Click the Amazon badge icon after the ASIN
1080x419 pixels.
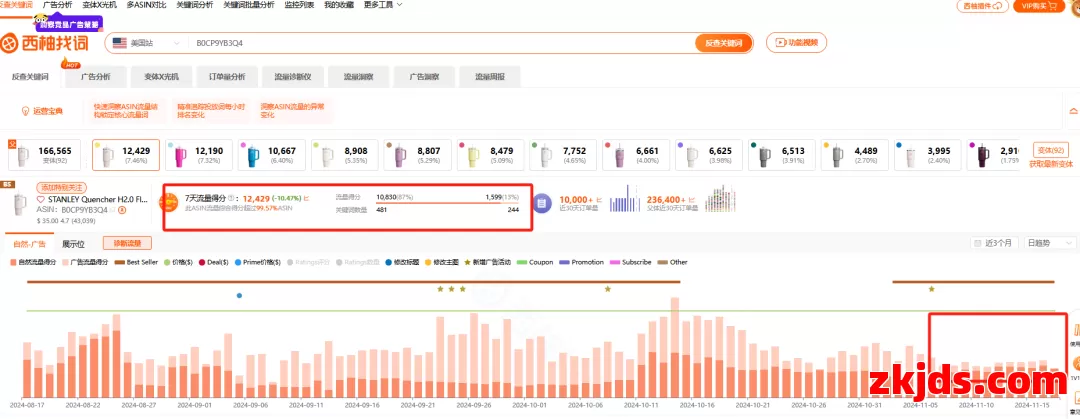coord(123,210)
